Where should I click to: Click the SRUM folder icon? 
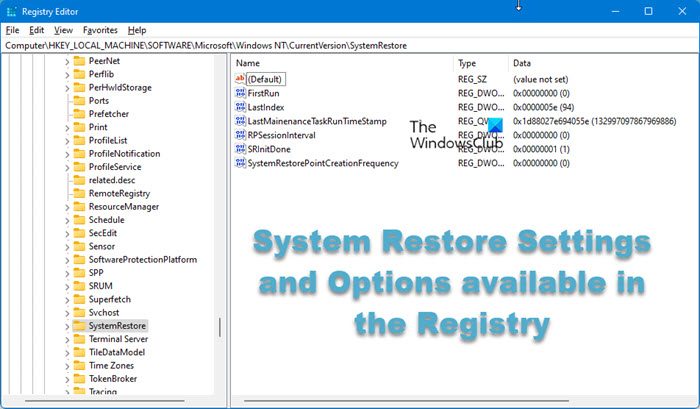tap(79, 286)
